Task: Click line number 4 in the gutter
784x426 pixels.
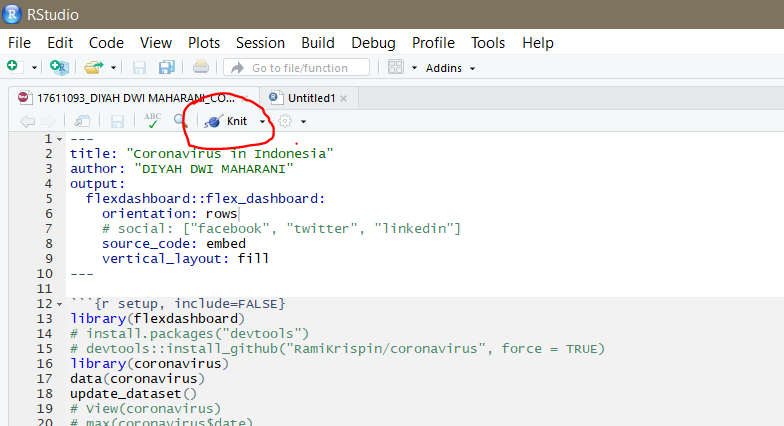Action: (x=48, y=184)
